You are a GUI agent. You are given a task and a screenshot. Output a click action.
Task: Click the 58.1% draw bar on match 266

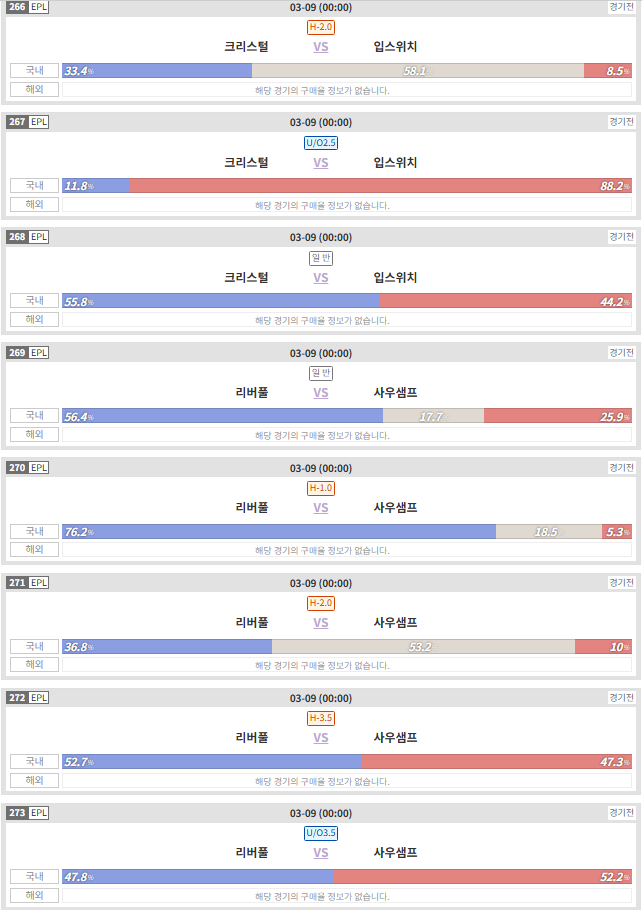click(418, 71)
